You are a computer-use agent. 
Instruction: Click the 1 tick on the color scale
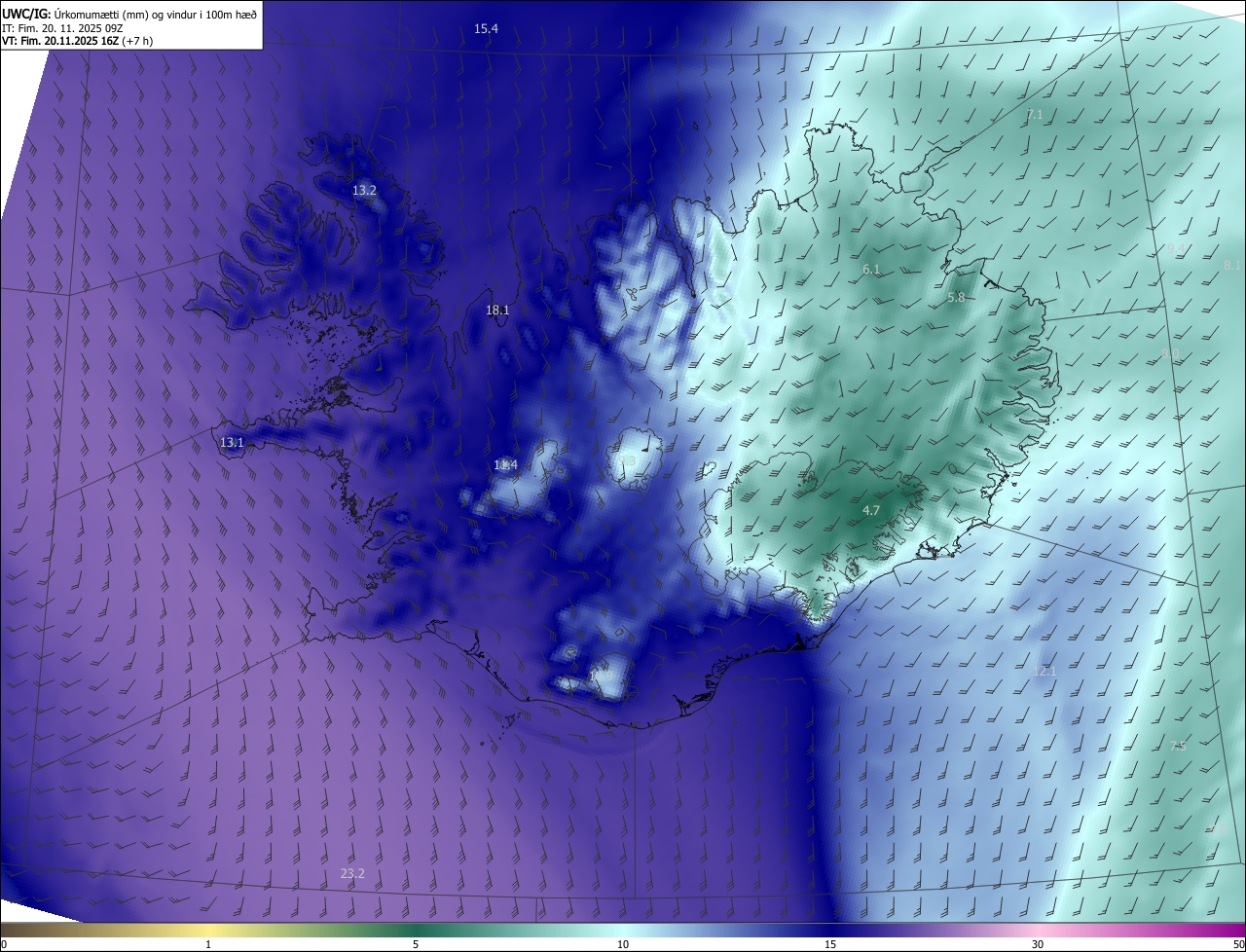click(208, 944)
